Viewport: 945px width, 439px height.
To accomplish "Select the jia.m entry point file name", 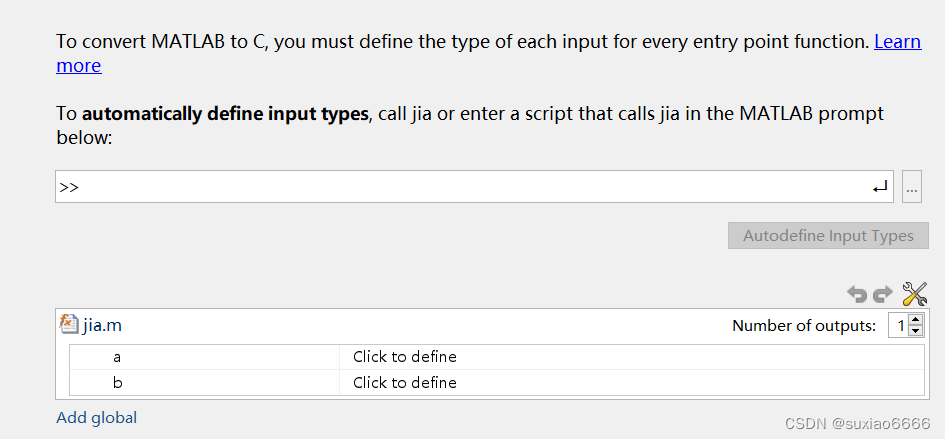I will [x=102, y=325].
